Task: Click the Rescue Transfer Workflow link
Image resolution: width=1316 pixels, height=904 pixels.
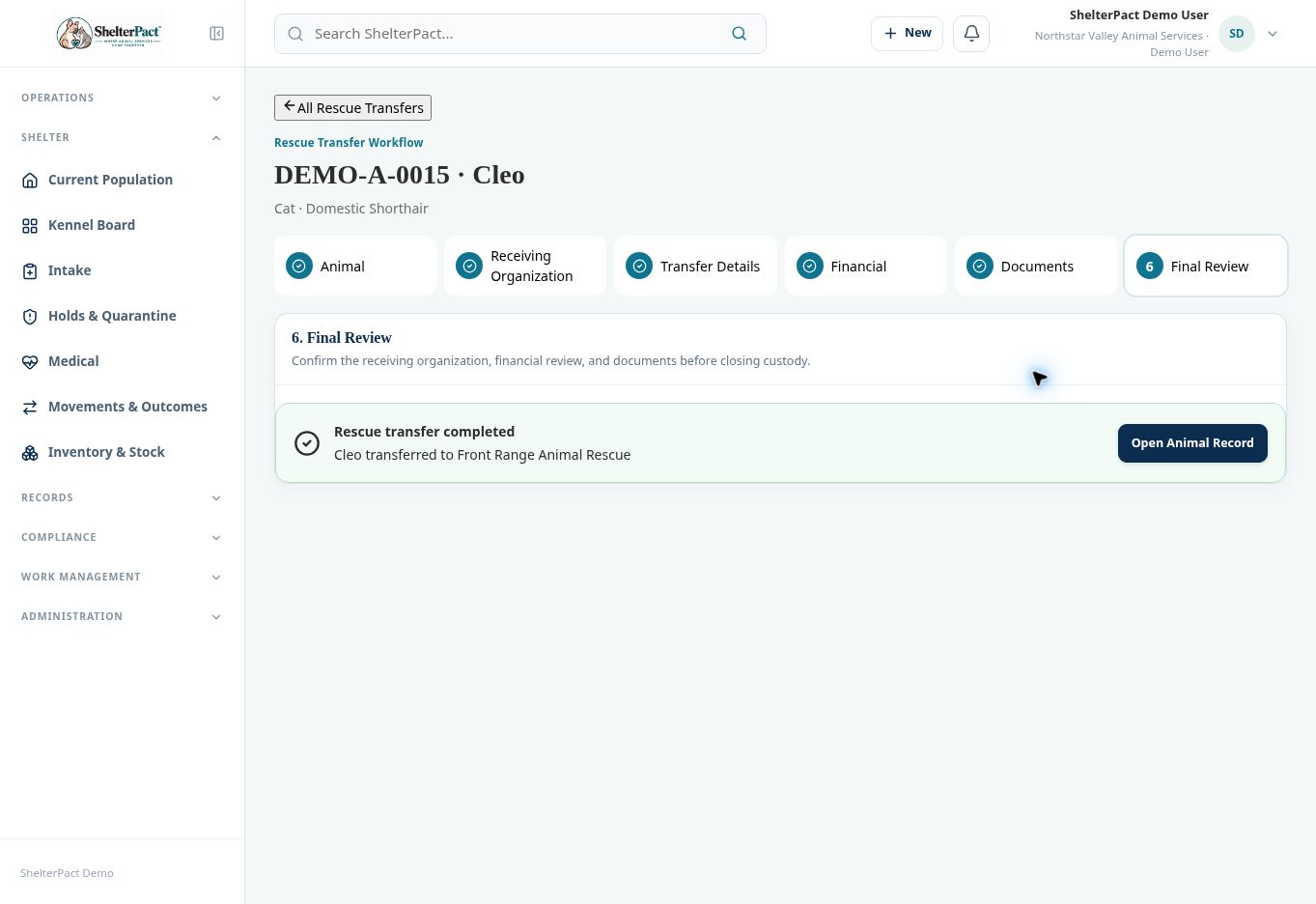Action: [x=349, y=142]
